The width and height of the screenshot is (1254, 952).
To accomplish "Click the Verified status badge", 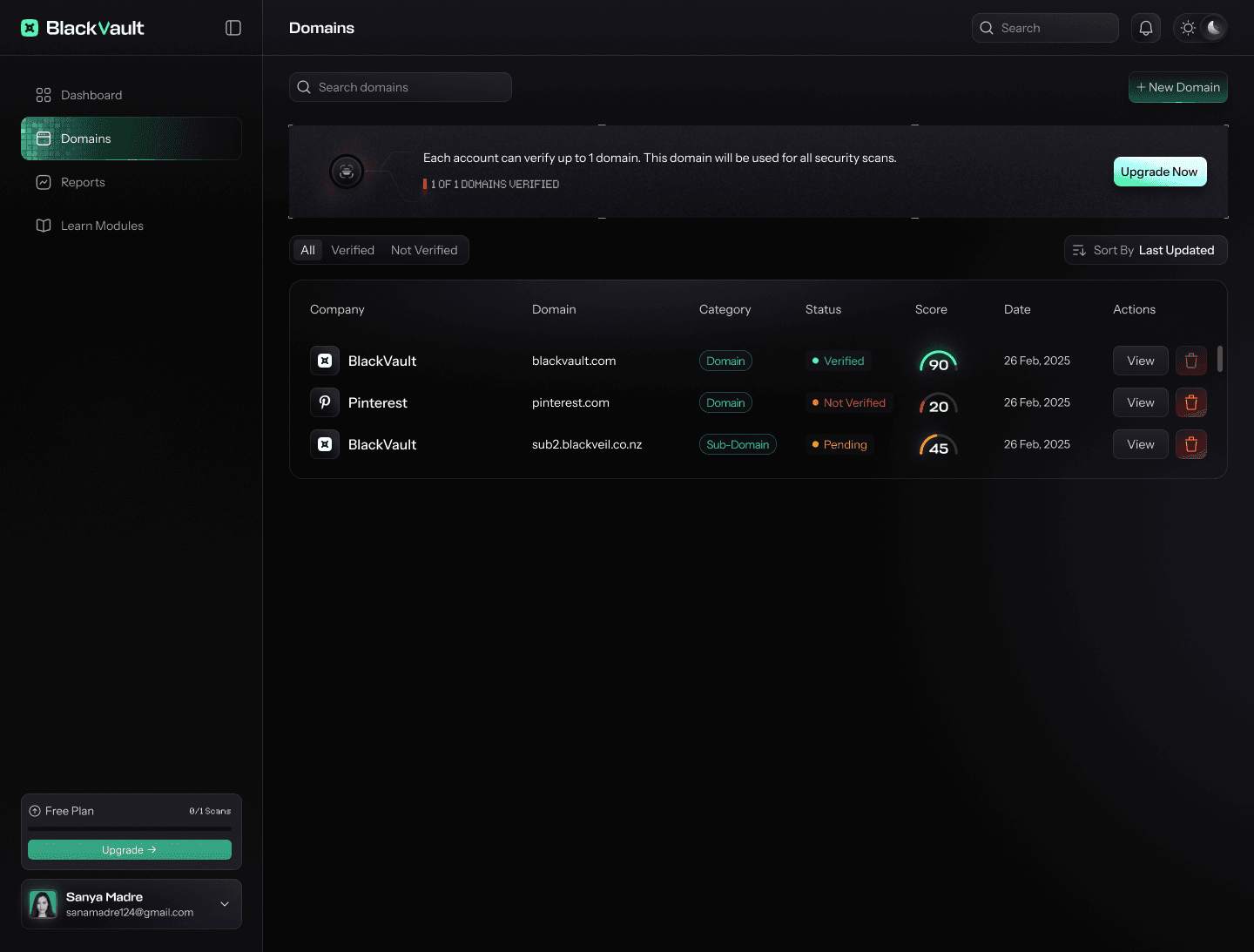I will pyautogui.click(x=839, y=361).
